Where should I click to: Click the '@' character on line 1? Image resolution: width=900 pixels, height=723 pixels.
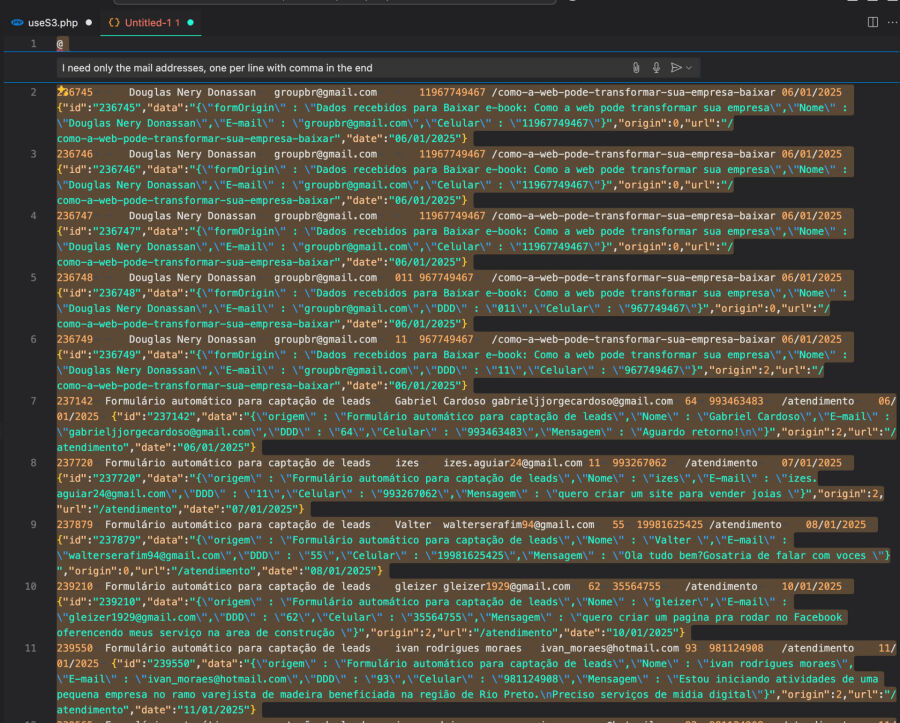click(x=60, y=44)
